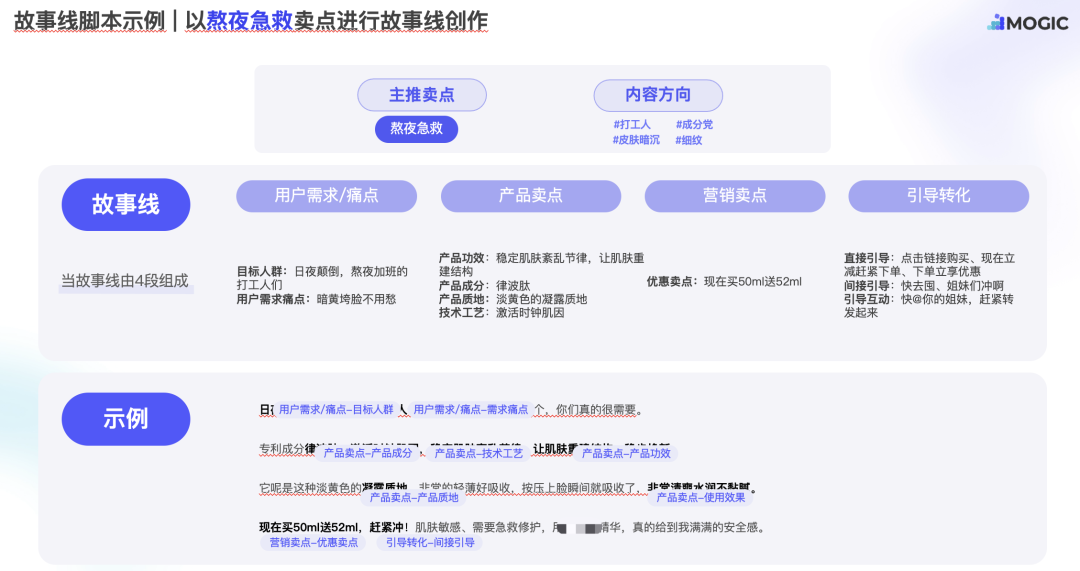
Task: Click the 营销卖点-优惠卖点 tag
Action: pos(313,543)
